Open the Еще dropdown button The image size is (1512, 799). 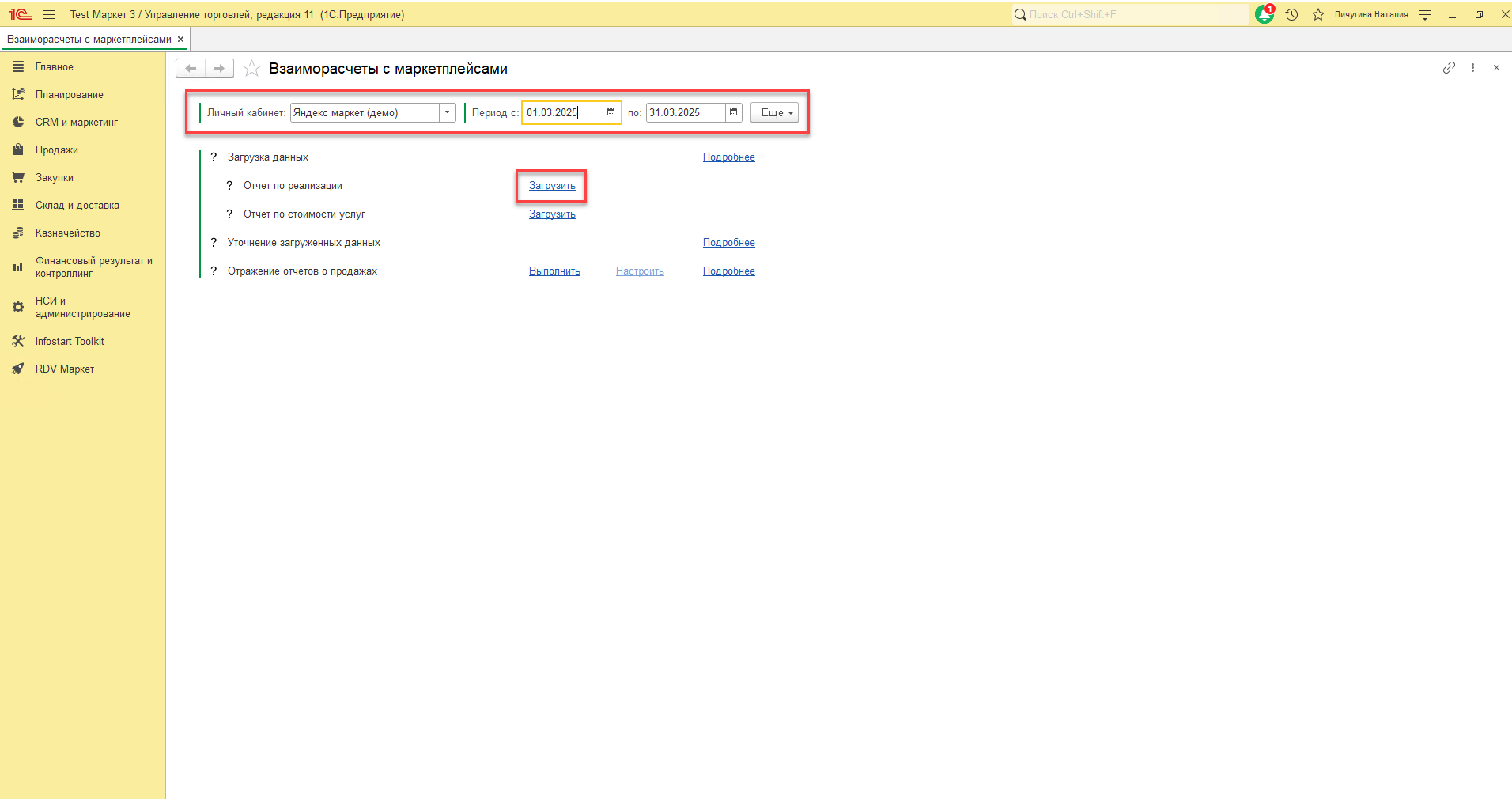(774, 112)
